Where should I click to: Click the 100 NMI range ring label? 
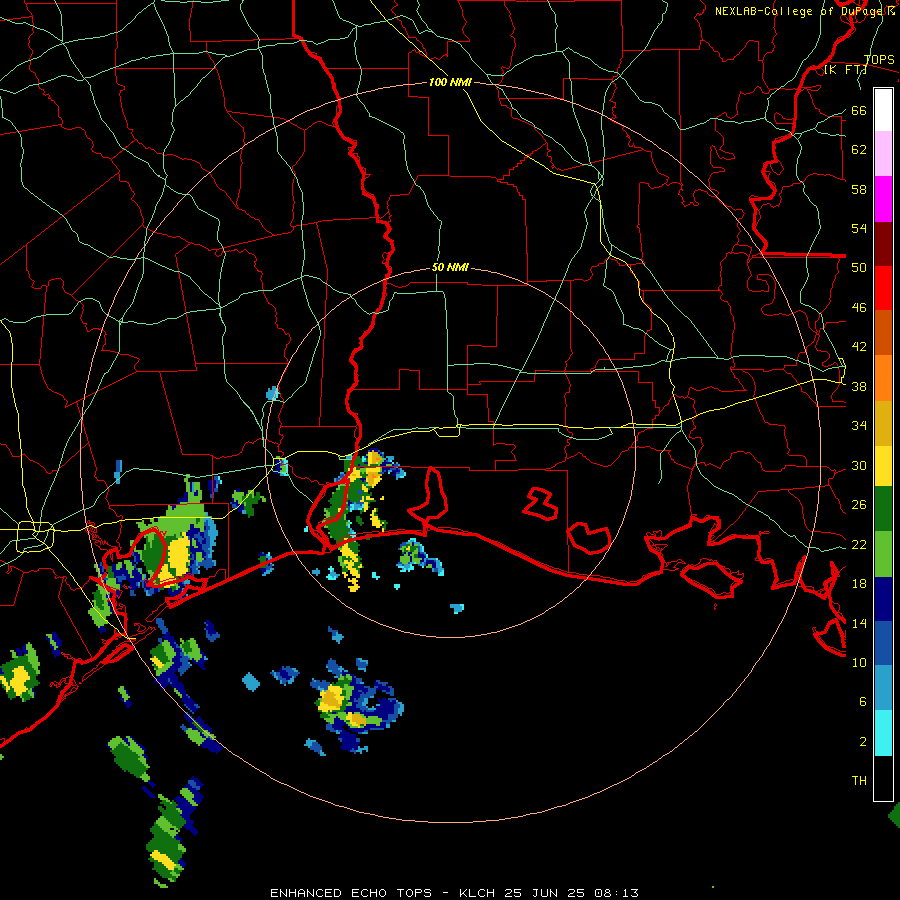coord(450,82)
